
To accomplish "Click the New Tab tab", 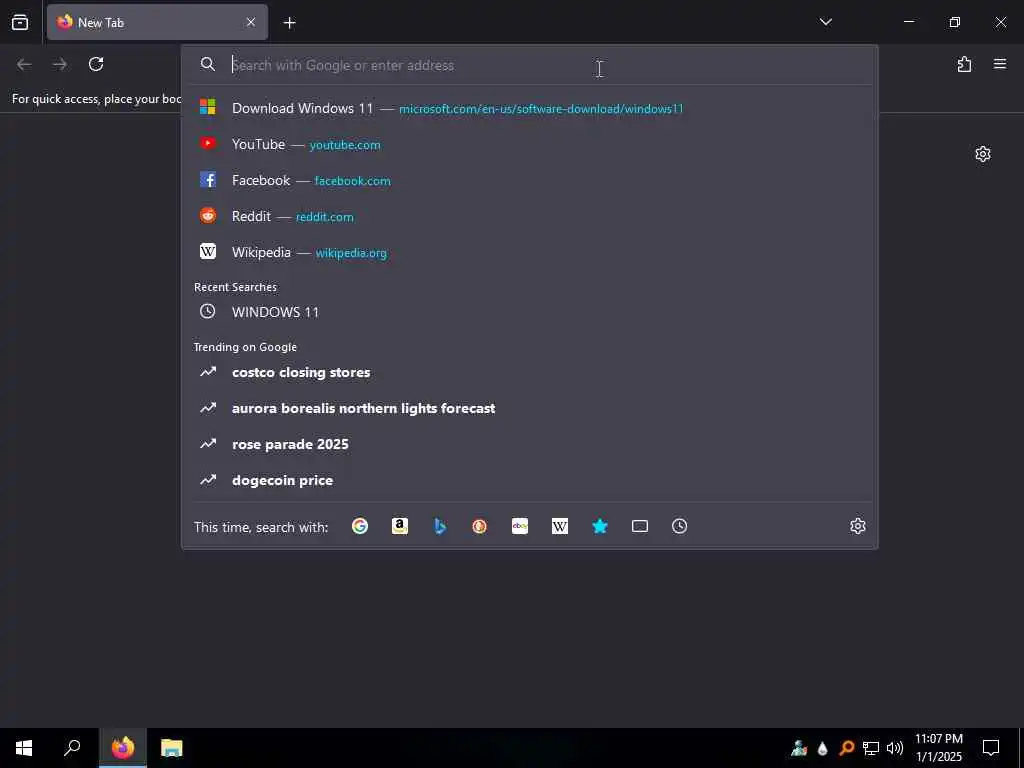I will click(x=157, y=22).
